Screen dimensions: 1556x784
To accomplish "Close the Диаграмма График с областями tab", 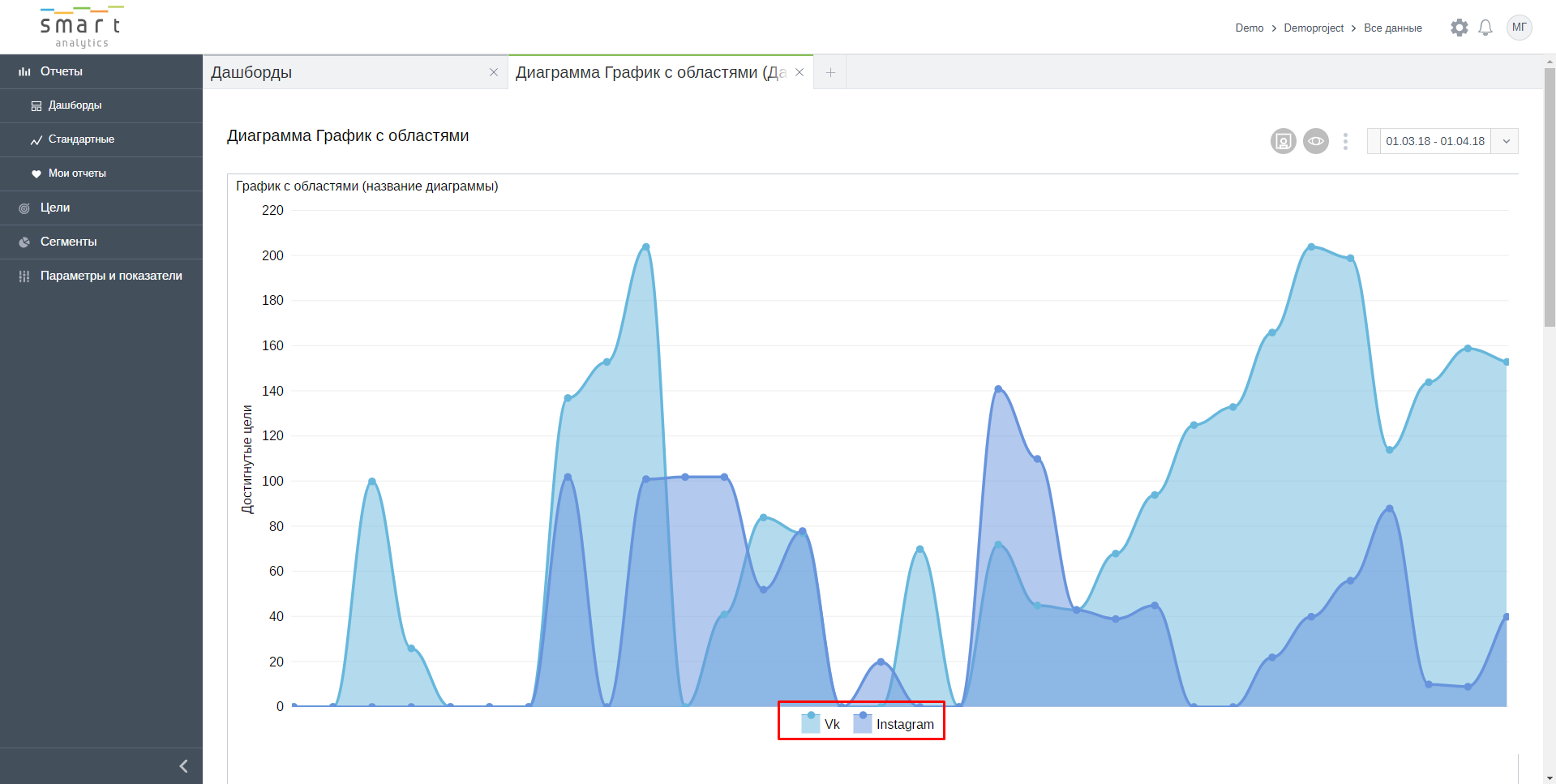I will [799, 72].
